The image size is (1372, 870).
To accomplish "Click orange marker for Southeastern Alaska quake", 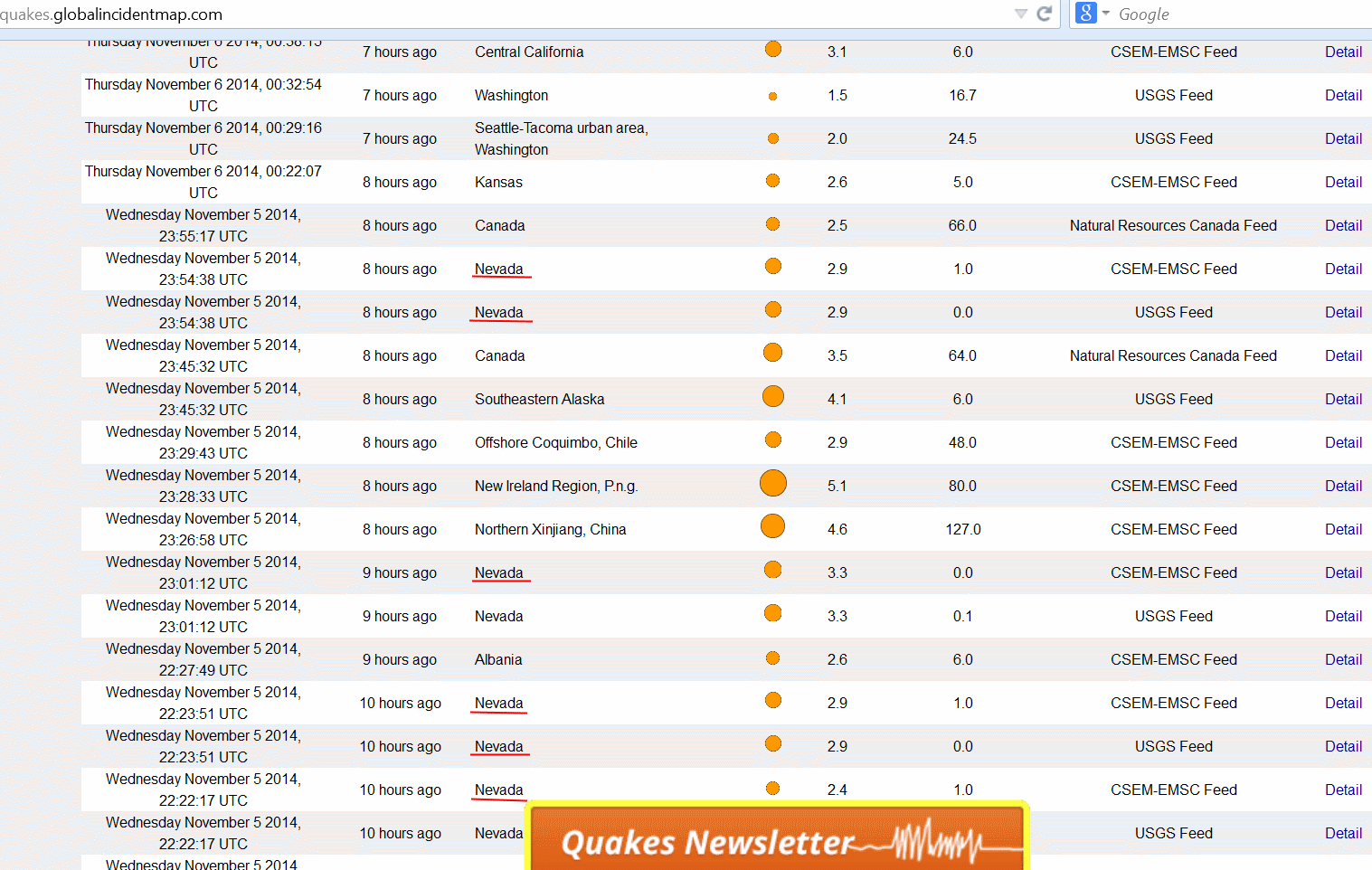I will pos(773,396).
